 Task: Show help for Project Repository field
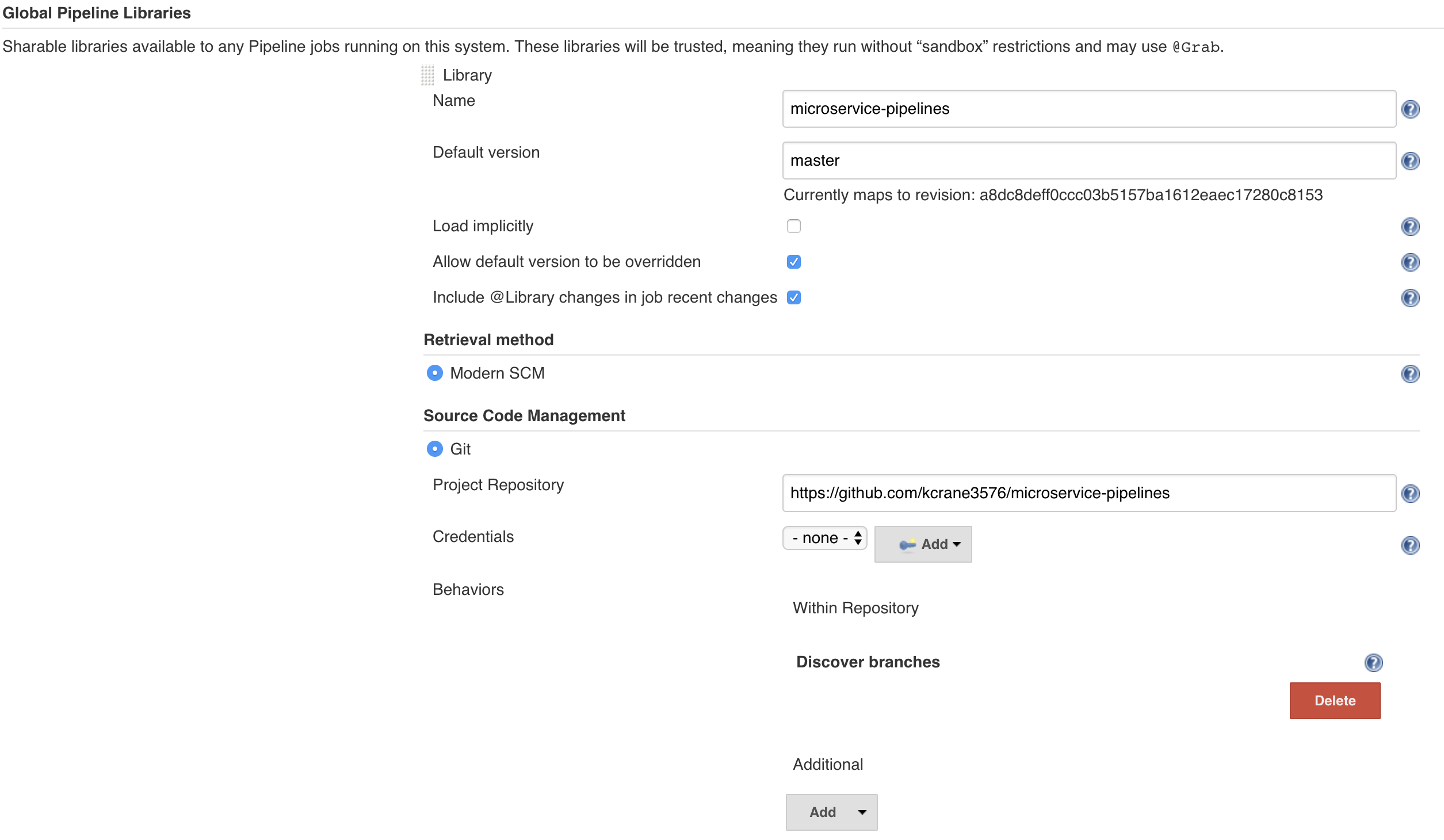[x=1410, y=494]
